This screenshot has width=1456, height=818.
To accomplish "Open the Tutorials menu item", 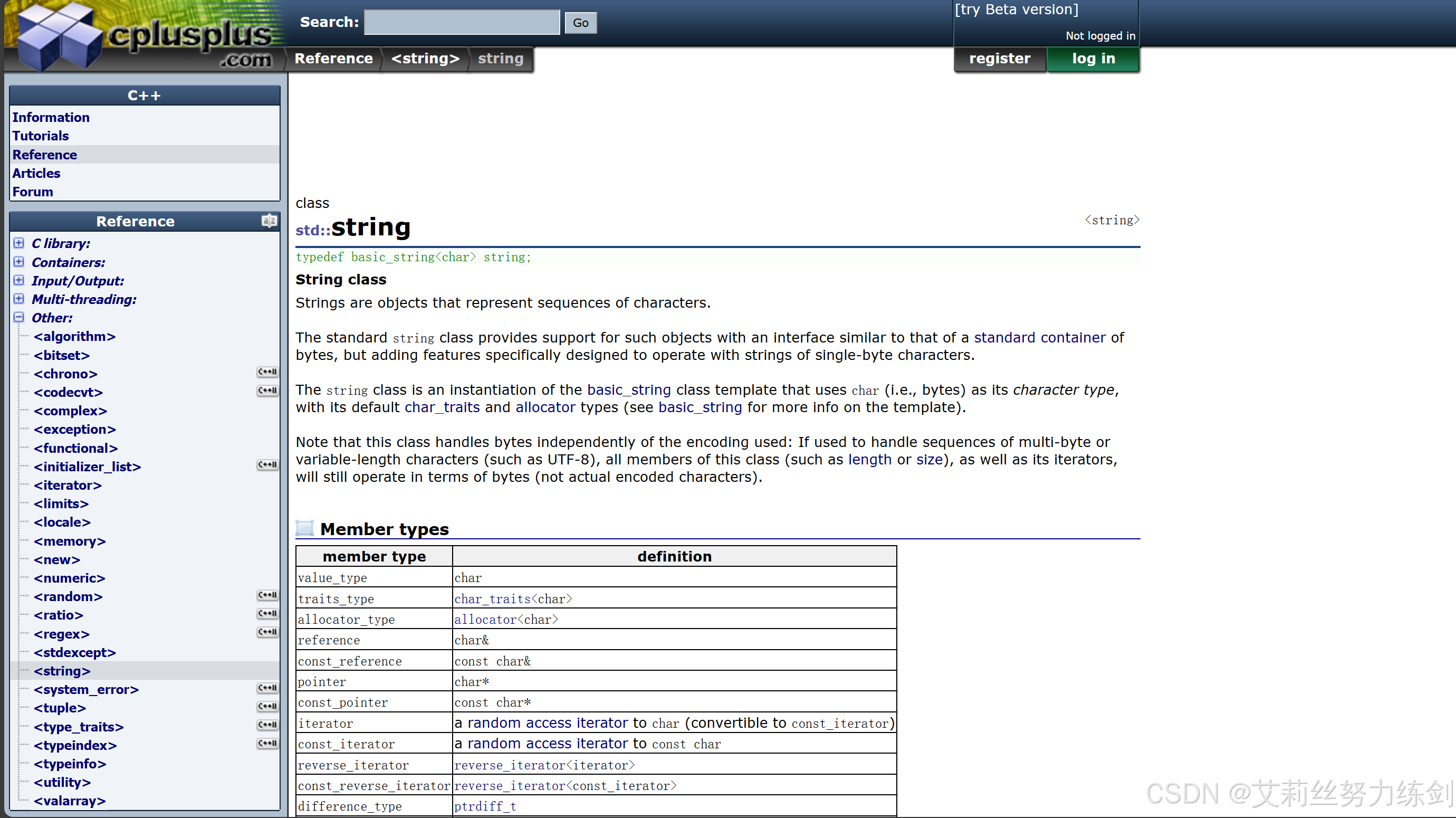I will tap(41, 136).
